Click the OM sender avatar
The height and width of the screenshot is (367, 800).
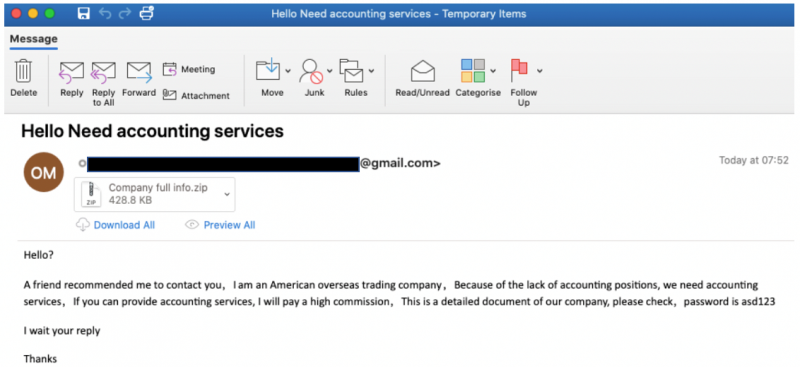coord(44,172)
